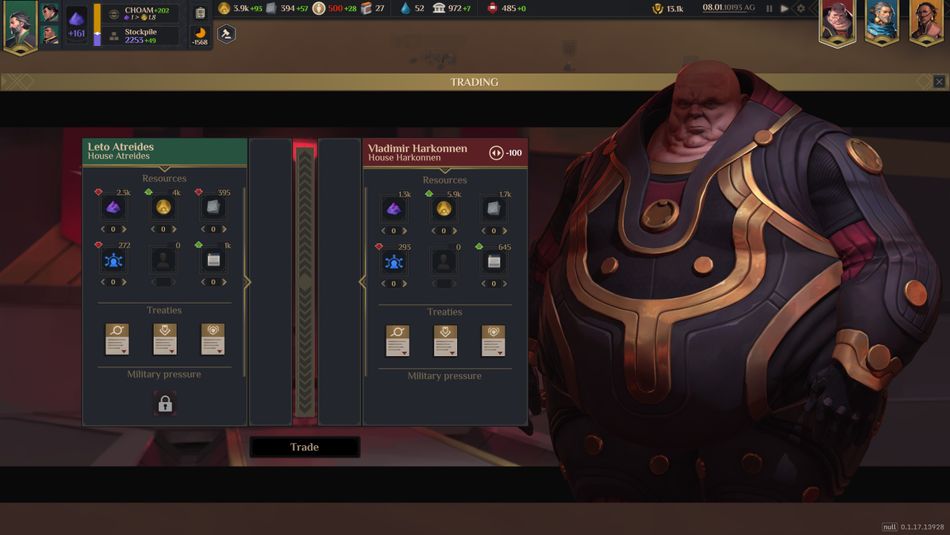Select Leto Atreides' 1k crate resource icon
The image size is (950, 535).
(213, 261)
